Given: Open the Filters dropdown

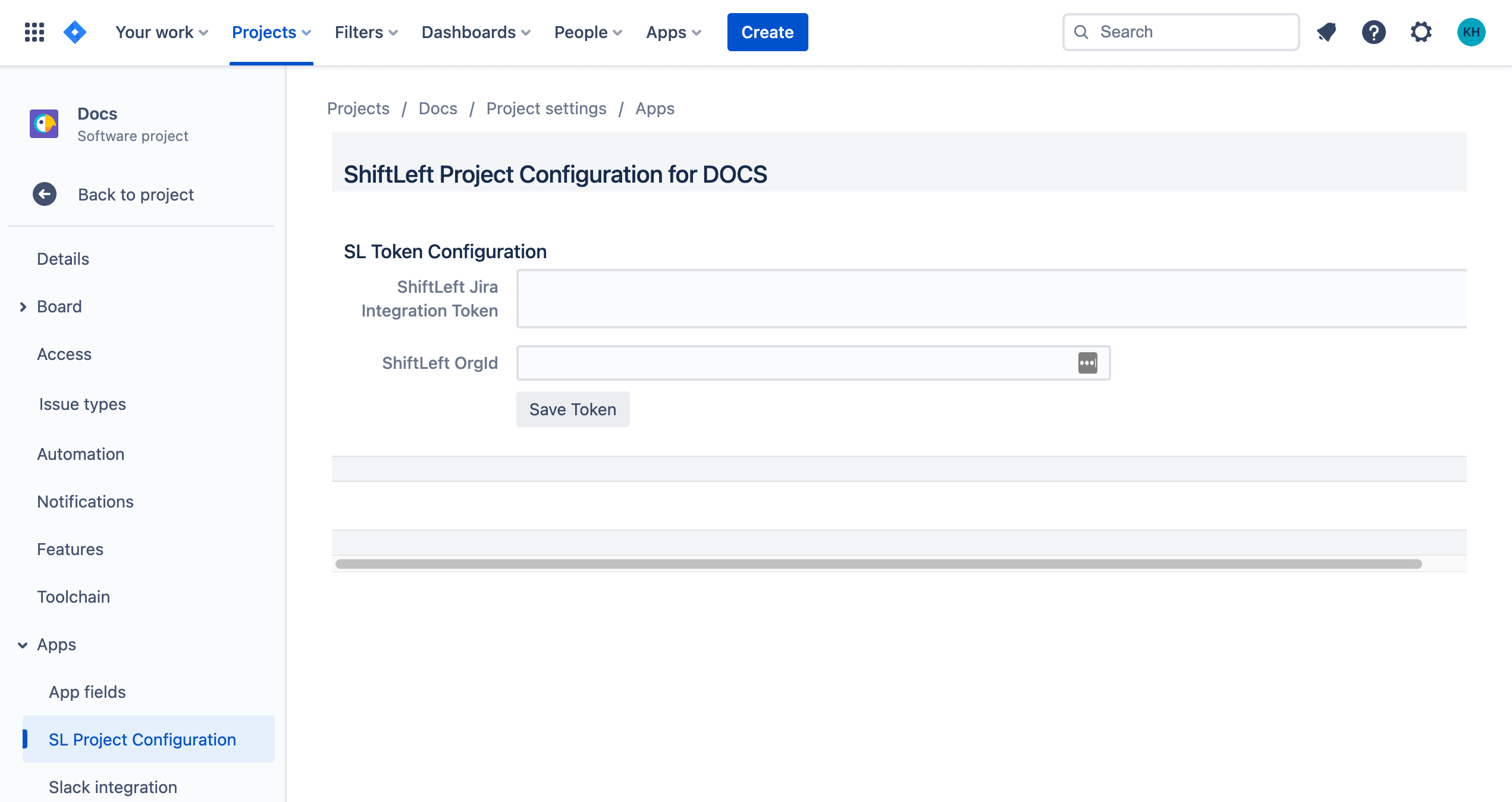Looking at the screenshot, I should pyautogui.click(x=366, y=32).
